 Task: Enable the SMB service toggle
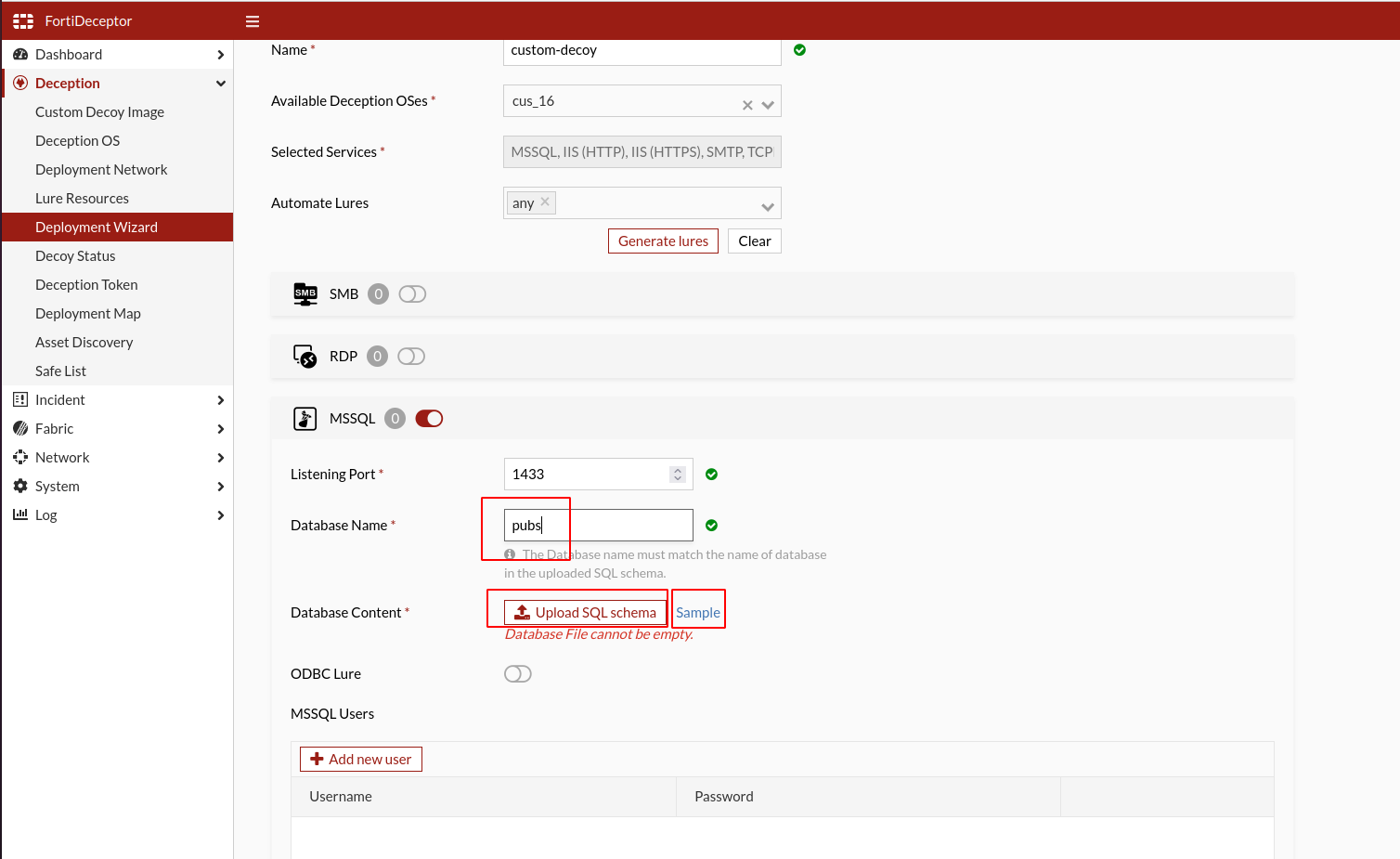pyautogui.click(x=412, y=293)
